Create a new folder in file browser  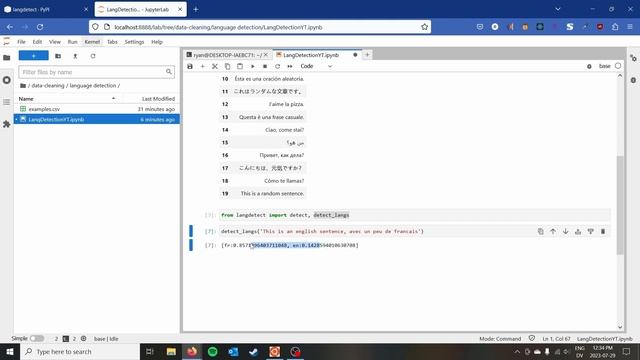58,56
